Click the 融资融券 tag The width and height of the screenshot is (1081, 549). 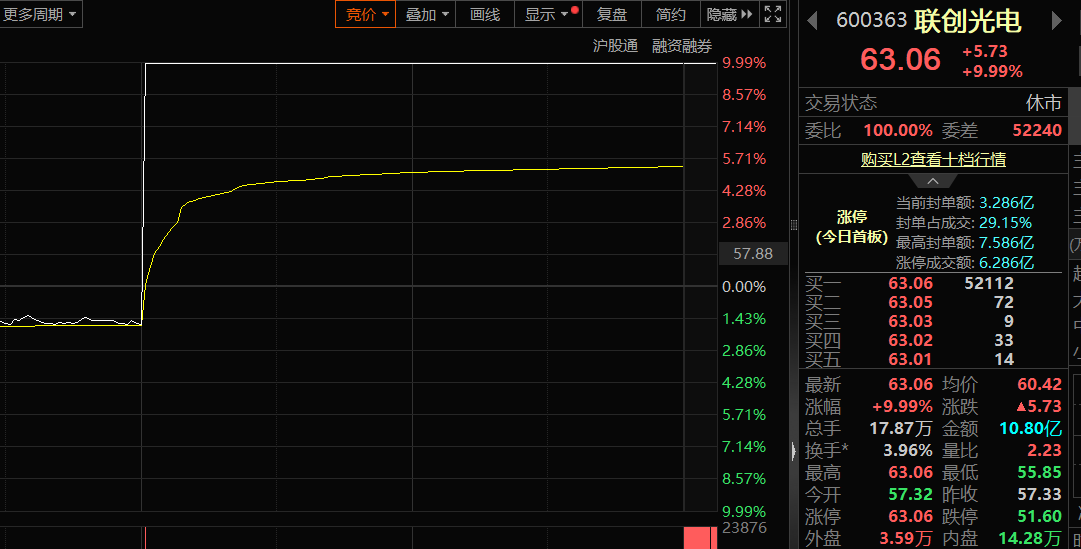click(x=682, y=46)
